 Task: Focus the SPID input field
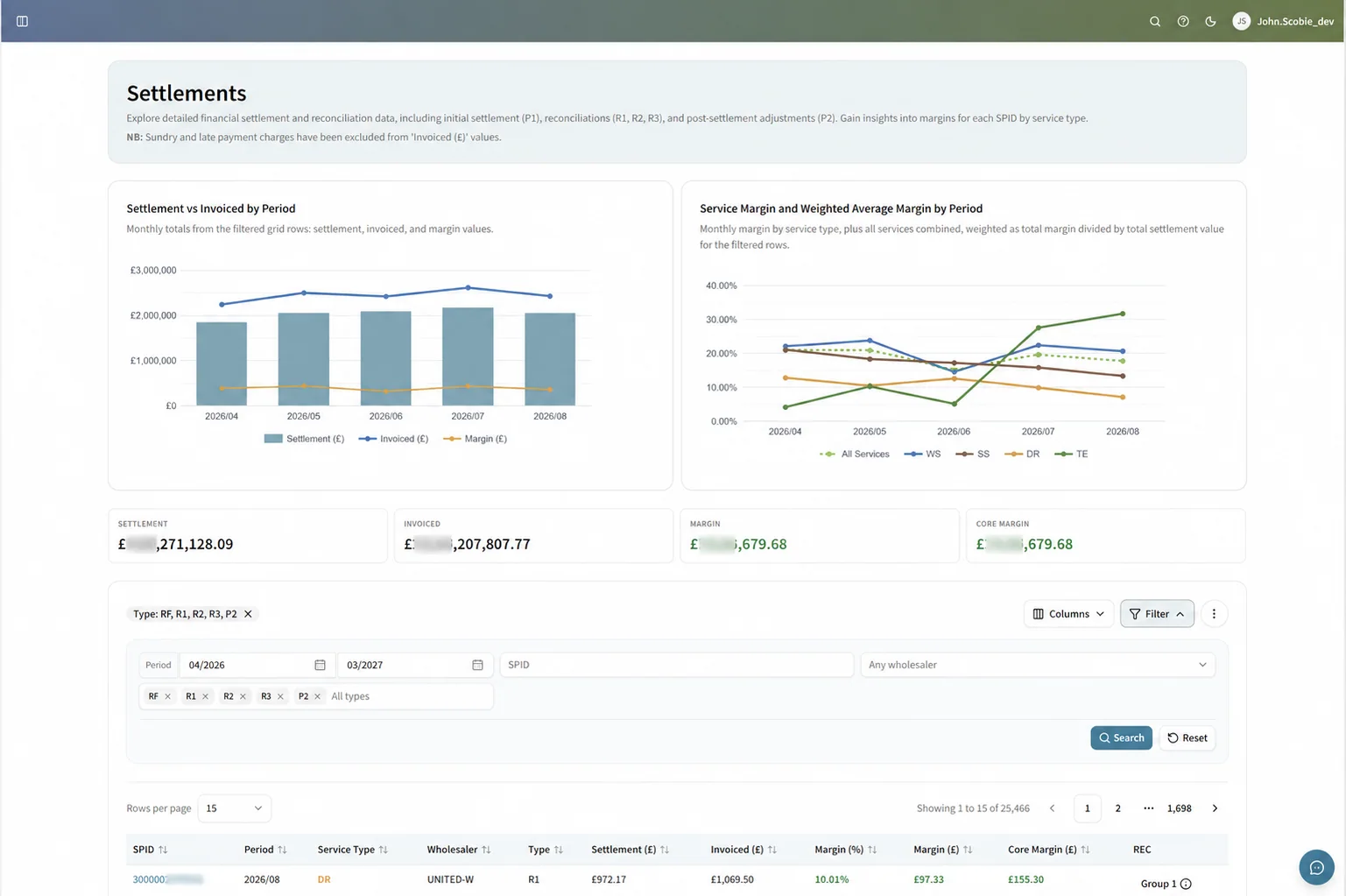[x=676, y=665]
